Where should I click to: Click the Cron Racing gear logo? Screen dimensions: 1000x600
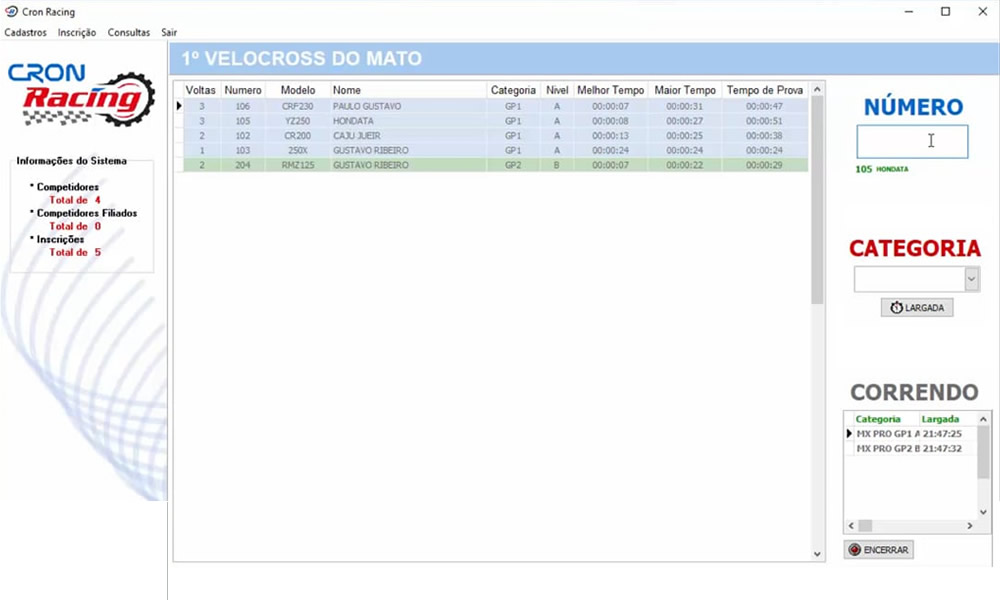82,97
